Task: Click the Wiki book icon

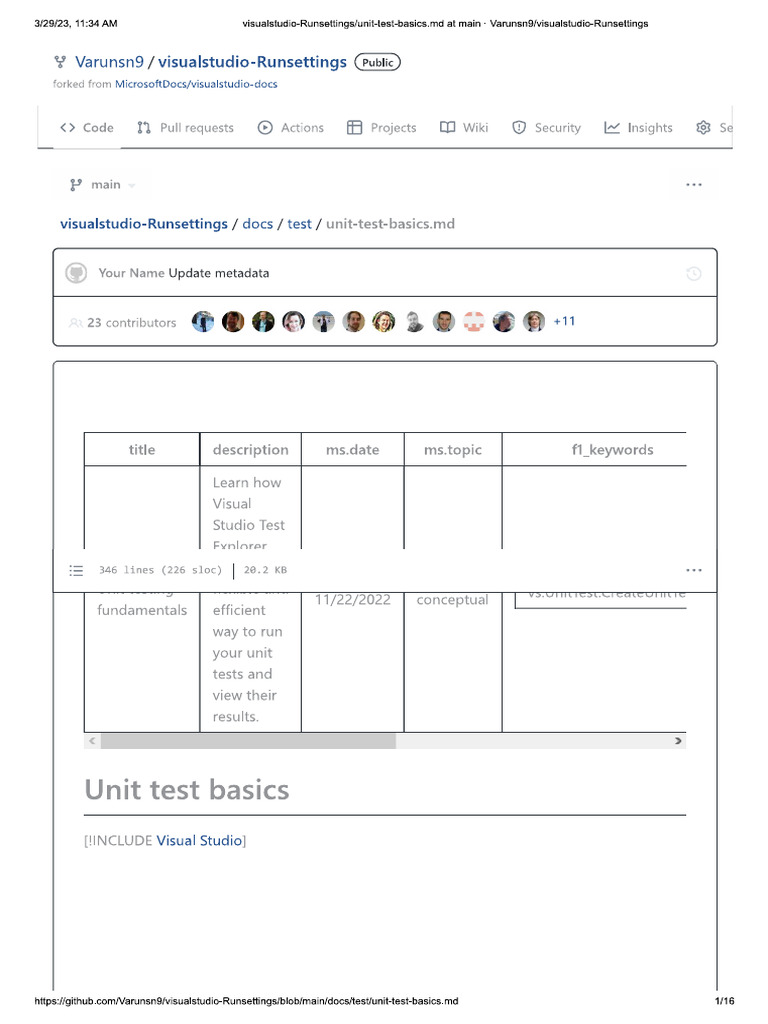Action: (x=448, y=128)
